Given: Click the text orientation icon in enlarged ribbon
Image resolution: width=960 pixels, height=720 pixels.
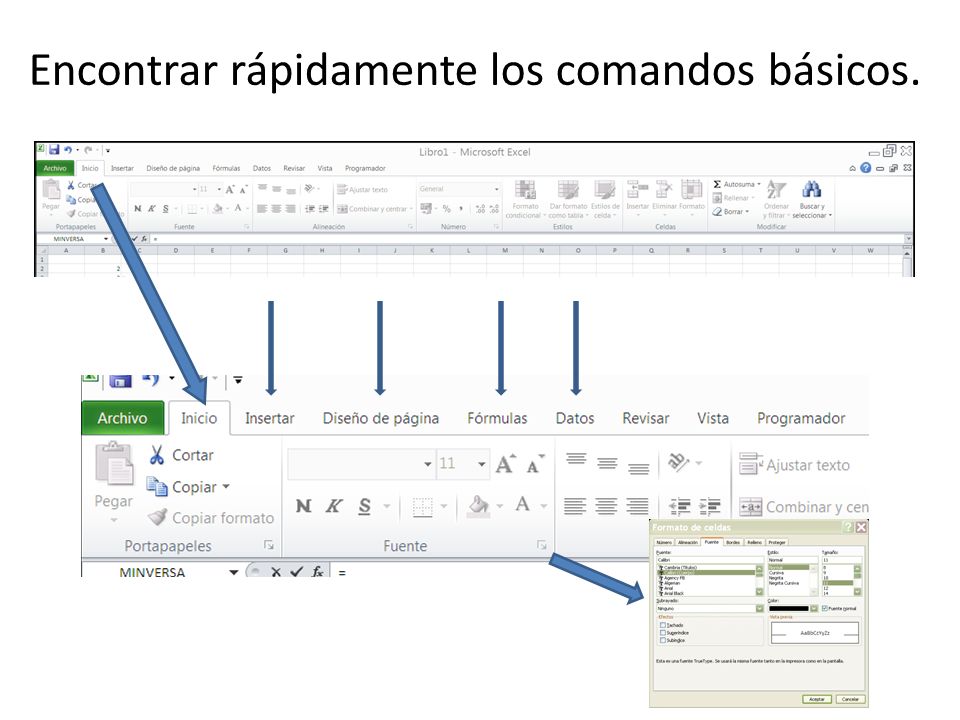Looking at the screenshot, I should [x=678, y=462].
